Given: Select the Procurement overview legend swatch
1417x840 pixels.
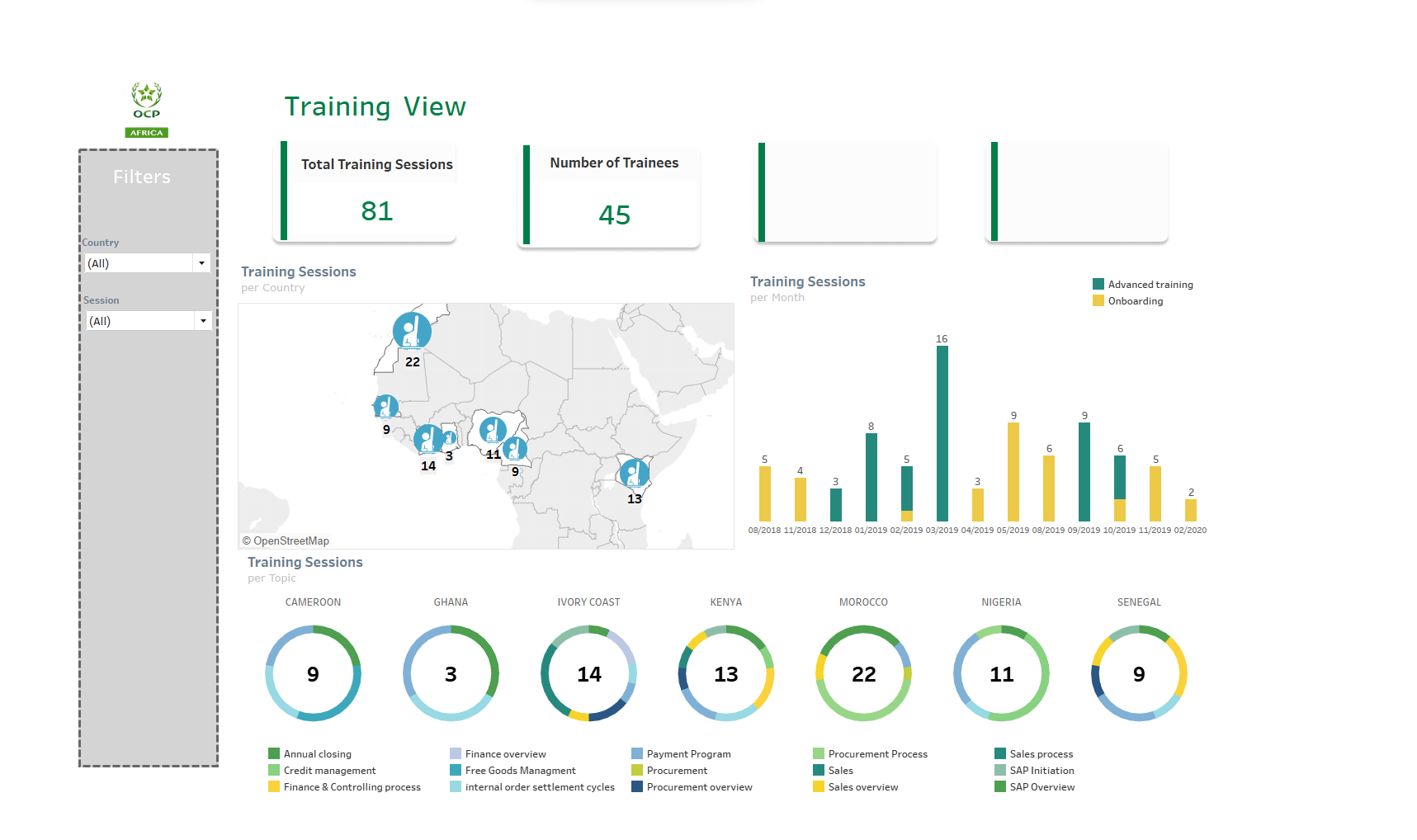Looking at the screenshot, I should pos(637,786).
